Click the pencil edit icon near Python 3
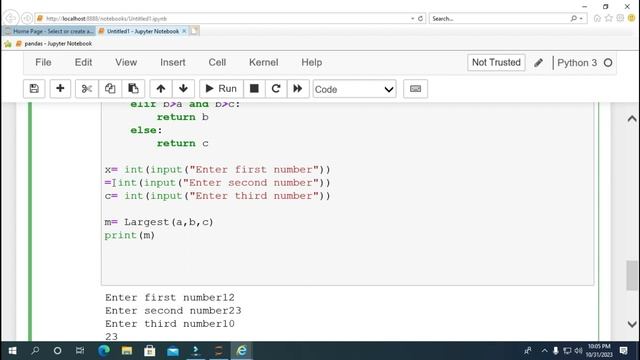 (538, 63)
